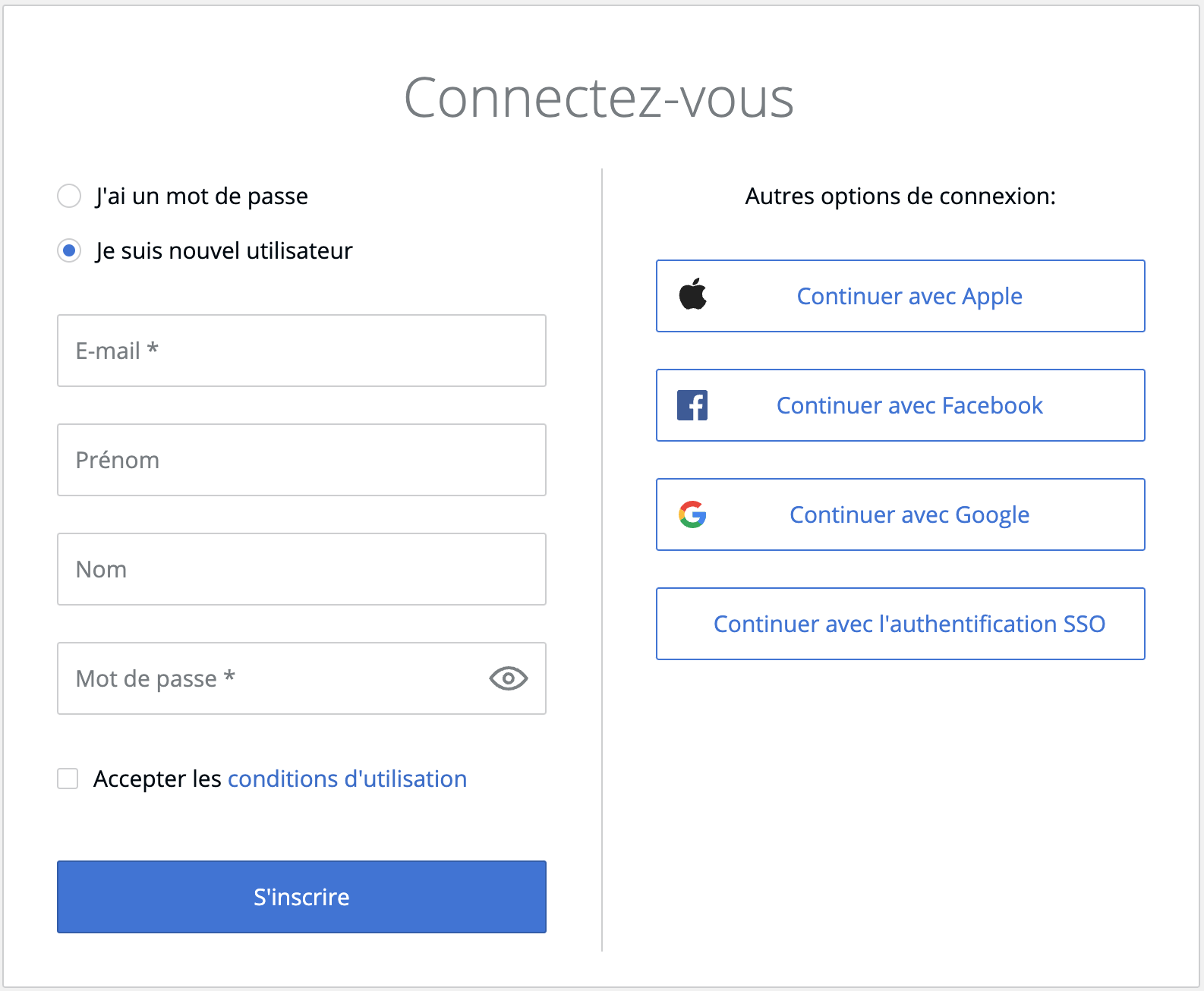Screen dimensions: 1204x991
Task: Select "Je suis nouvel utilisateur" radio button
Action: click(69, 250)
